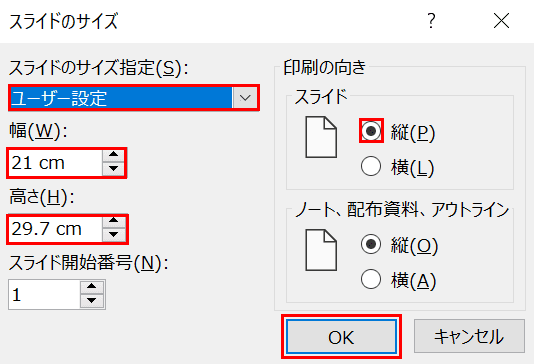Image resolution: width=534 pixels, height=364 pixels.
Task: Select 横(L) landscape for slides
Action: coord(371,167)
